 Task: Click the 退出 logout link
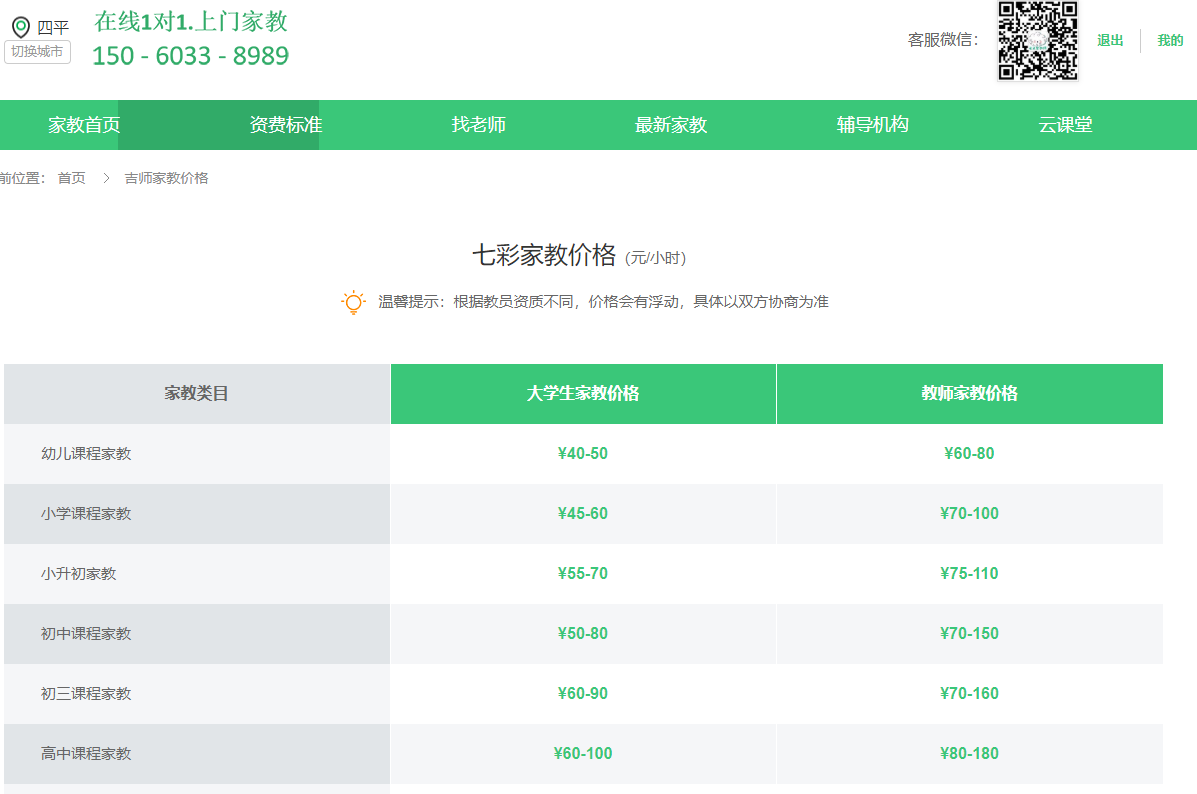pos(1110,40)
